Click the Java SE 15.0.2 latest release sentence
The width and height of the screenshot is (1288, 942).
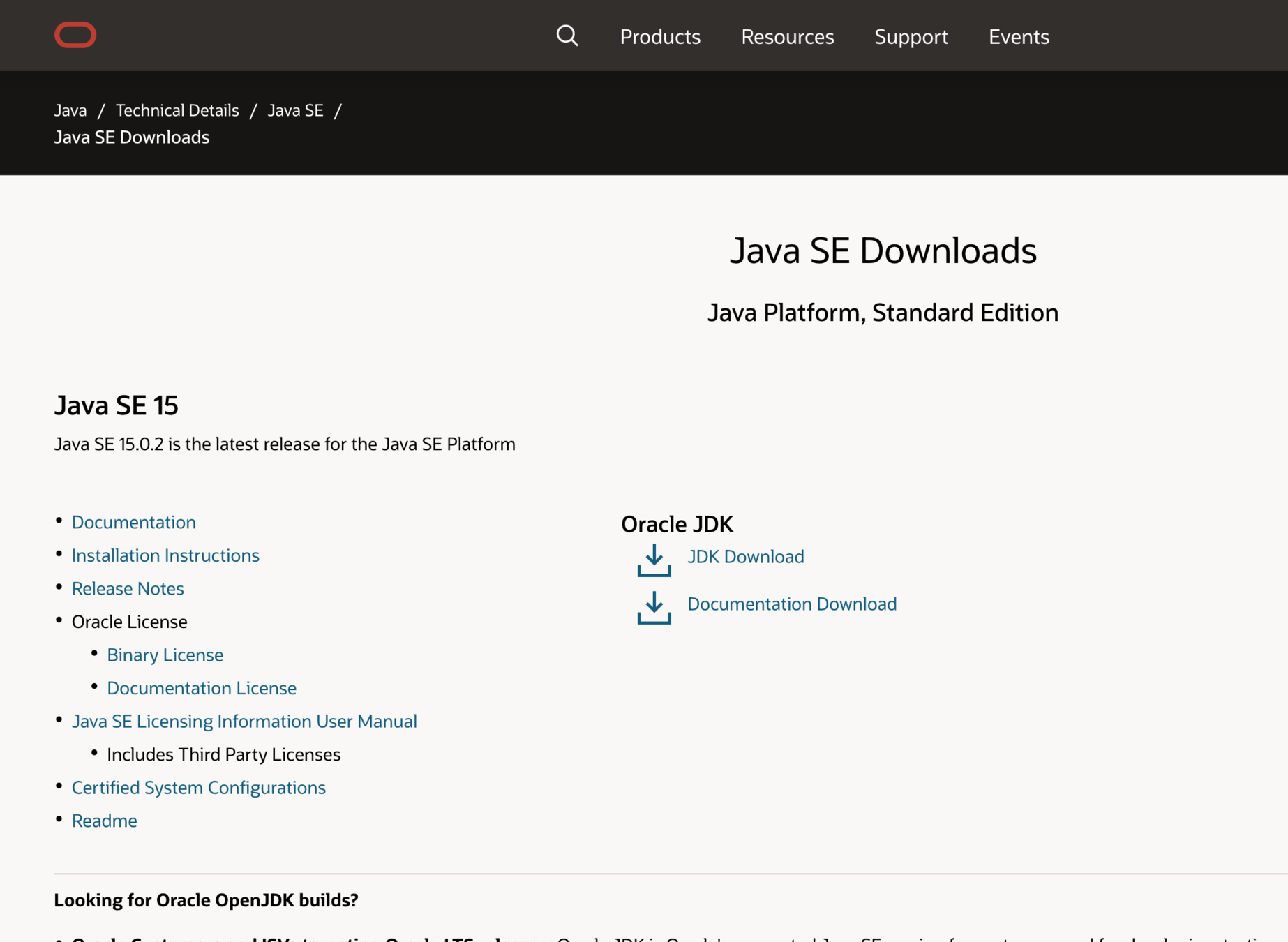pyautogui.click(x=285, y=444)
